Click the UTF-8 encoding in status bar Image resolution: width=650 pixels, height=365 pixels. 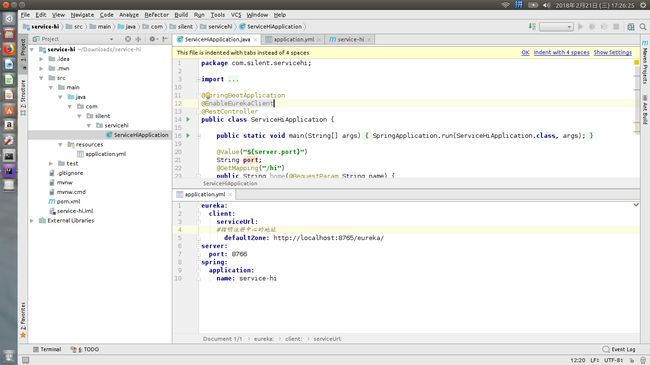(x=614, y=360)
